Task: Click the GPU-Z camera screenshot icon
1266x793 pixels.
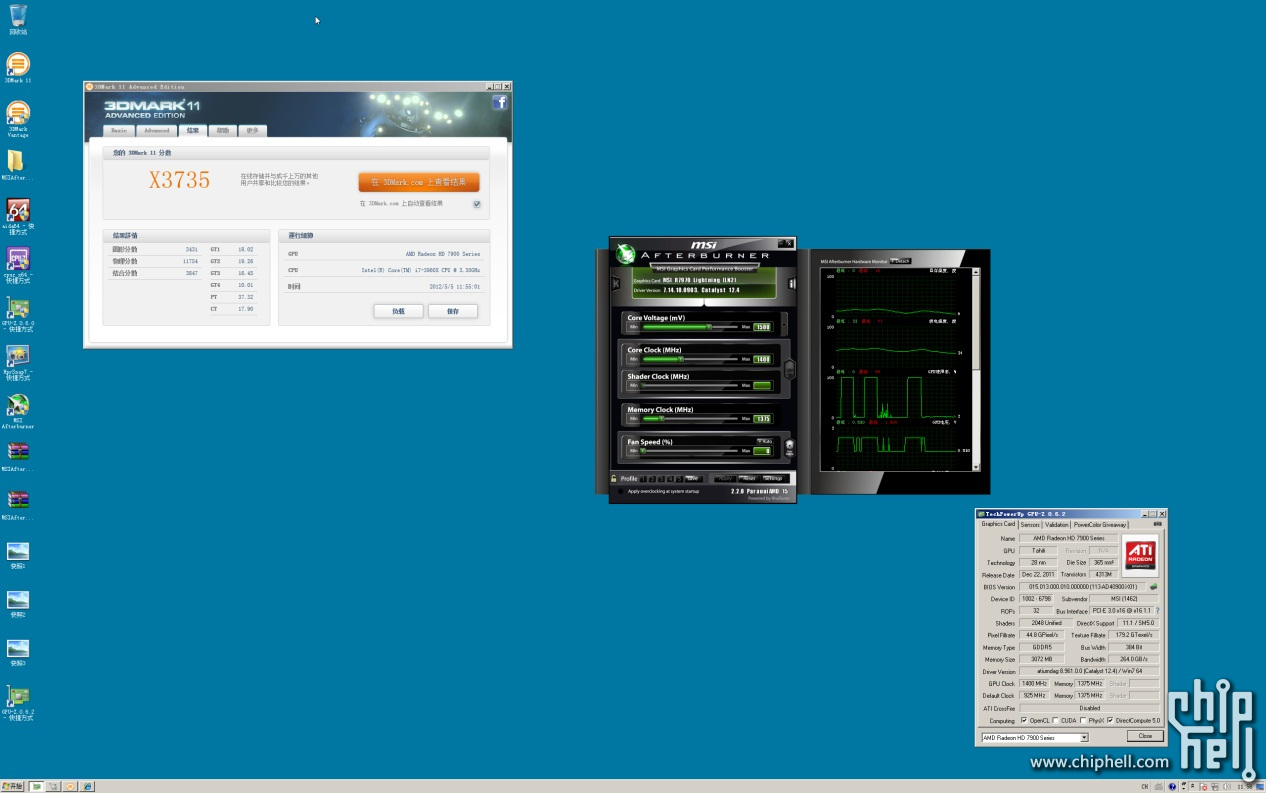Action: click(x=1157, y=523)
